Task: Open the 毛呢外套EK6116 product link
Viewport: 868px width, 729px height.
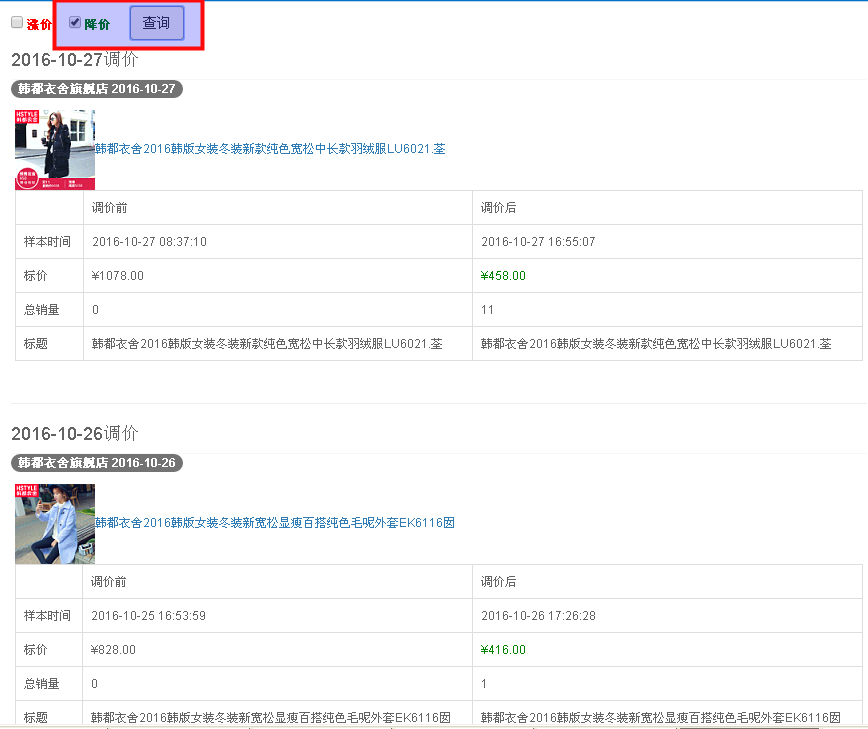Action: point(275,523)
